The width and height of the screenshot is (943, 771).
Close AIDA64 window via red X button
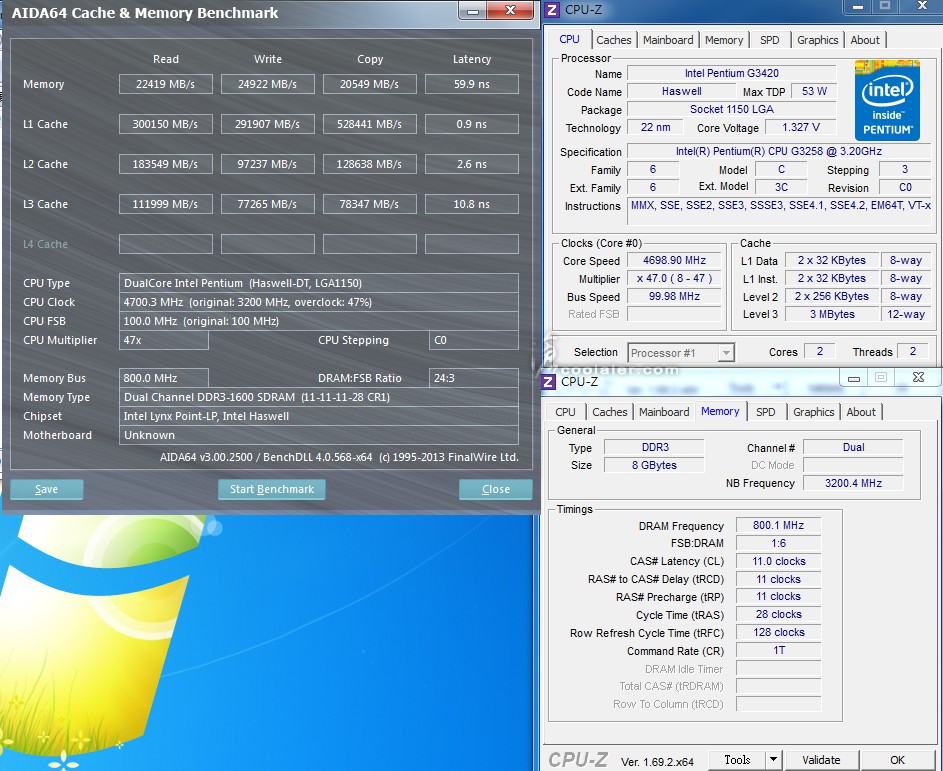(x=510, y=10)
